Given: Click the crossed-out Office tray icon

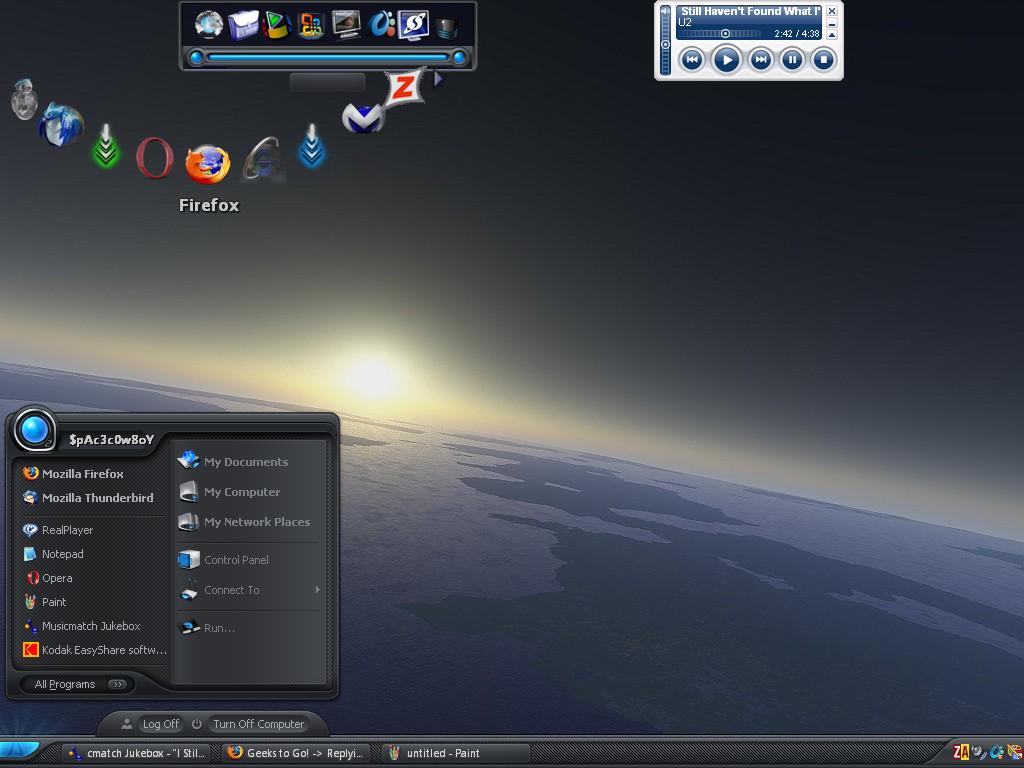Looking at the screenshot, I should 1014,752.
